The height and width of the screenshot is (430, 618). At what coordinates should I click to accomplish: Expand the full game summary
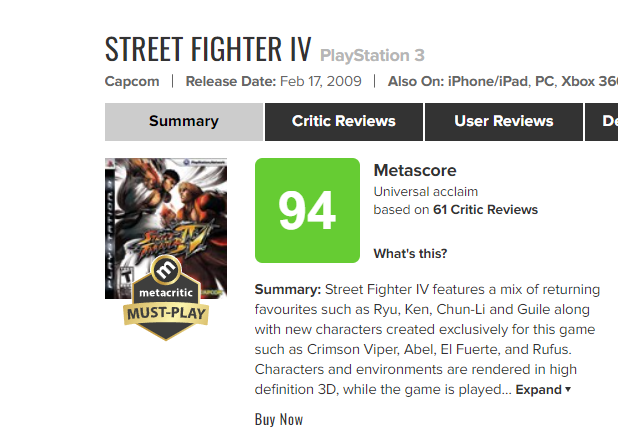[x=543, y=390]
